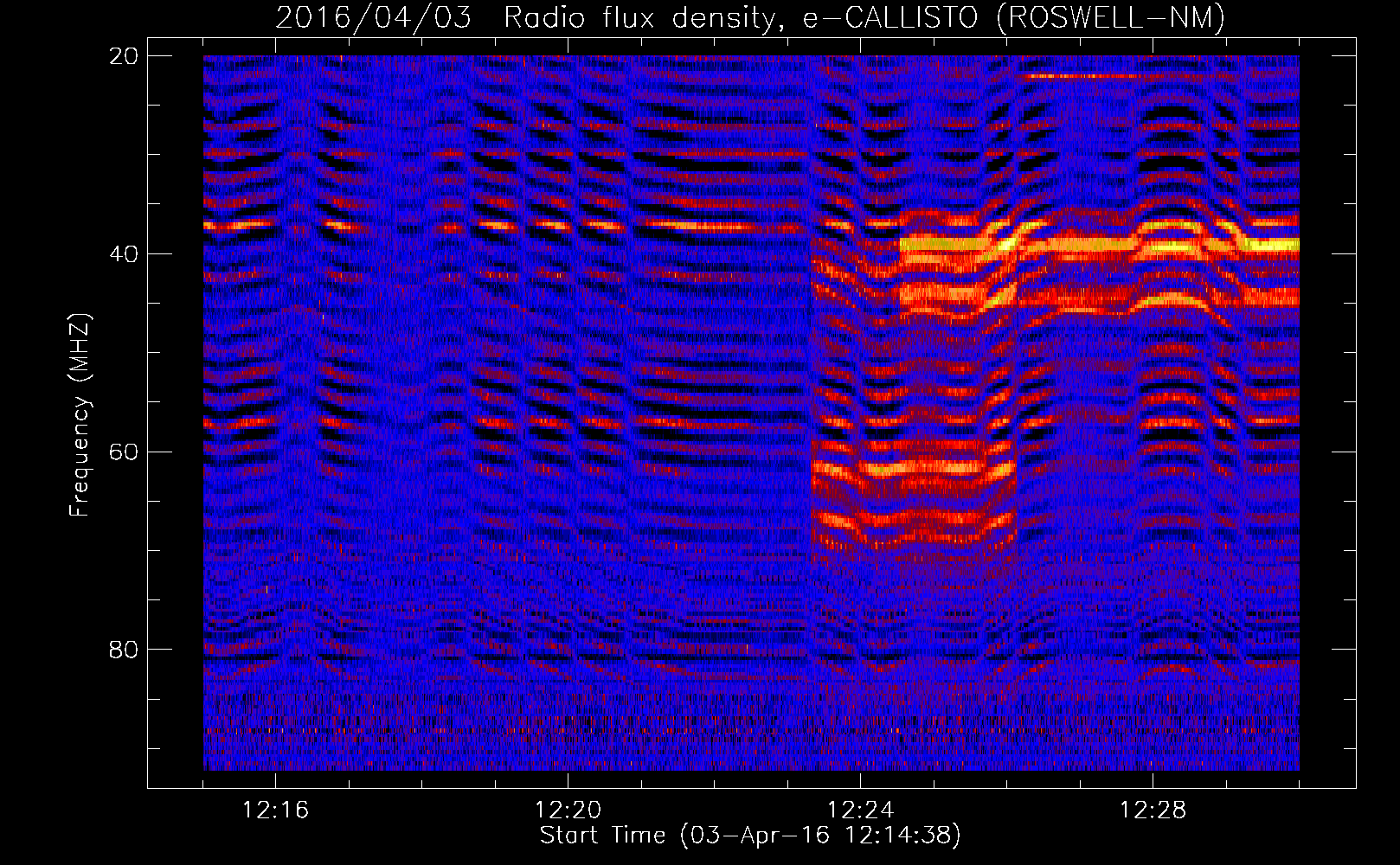Click the time label '12:20'
1400x865 pixels.
coord(568,811)
